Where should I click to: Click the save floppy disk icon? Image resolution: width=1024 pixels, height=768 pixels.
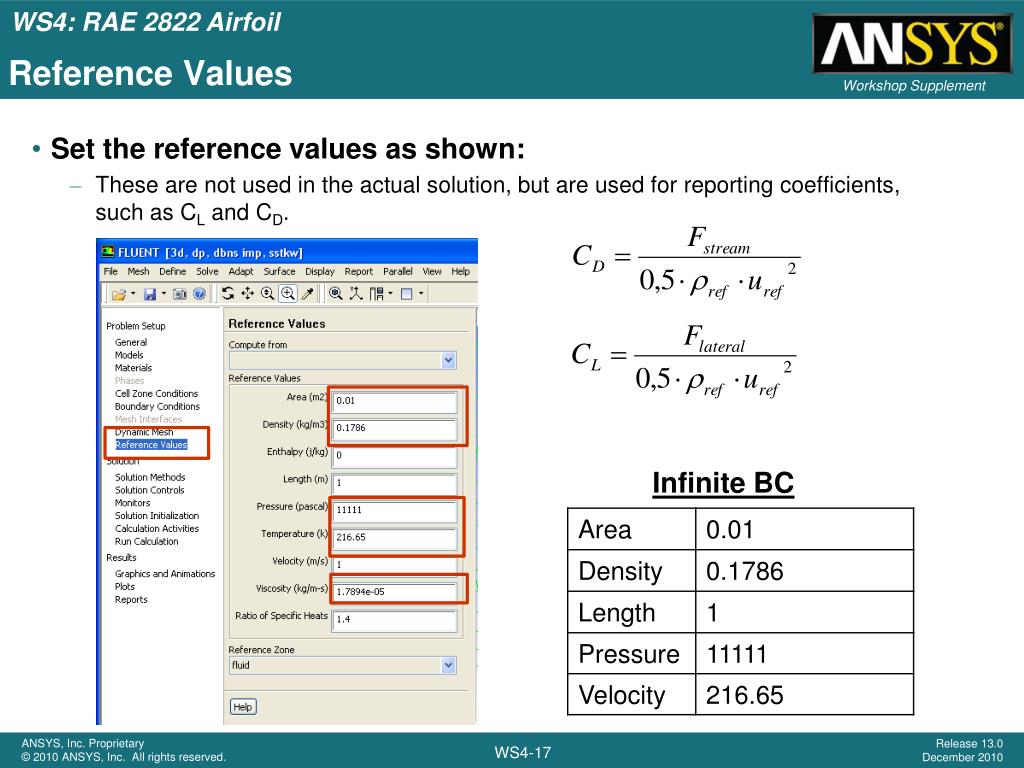point(150,294)
